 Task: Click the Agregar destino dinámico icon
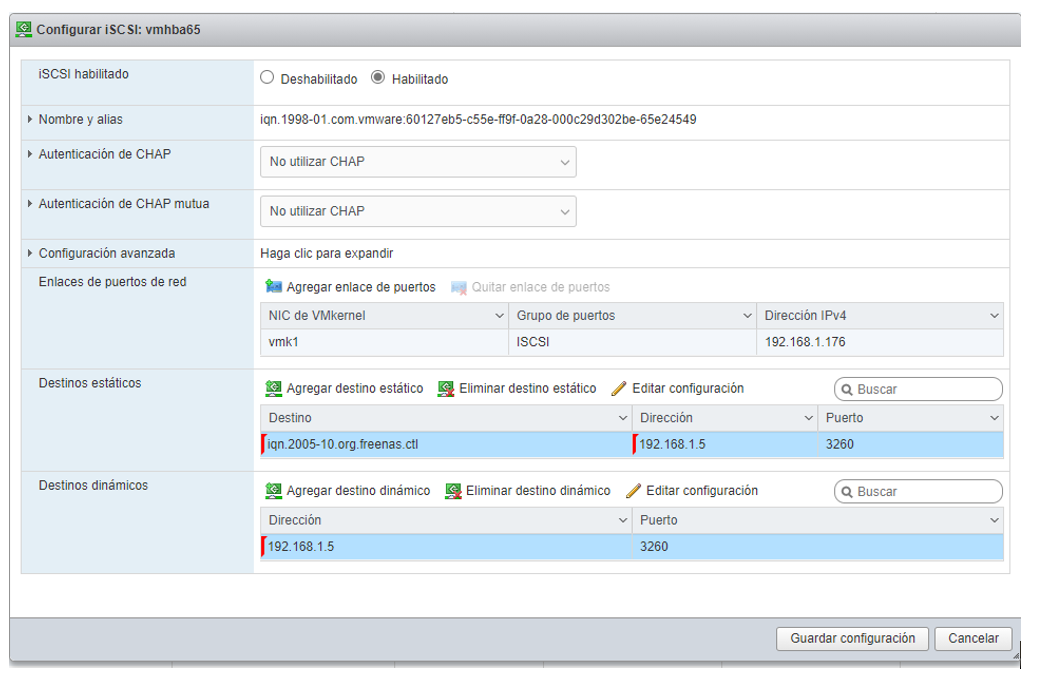pyautogui.click(x=273, y=491)
